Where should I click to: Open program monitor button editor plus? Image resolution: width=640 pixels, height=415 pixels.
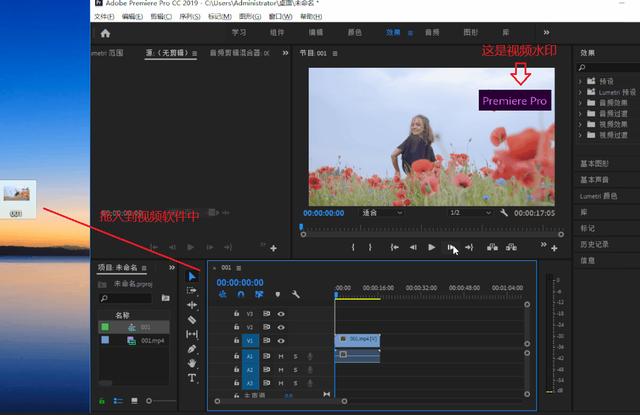(x=554, y=248)
